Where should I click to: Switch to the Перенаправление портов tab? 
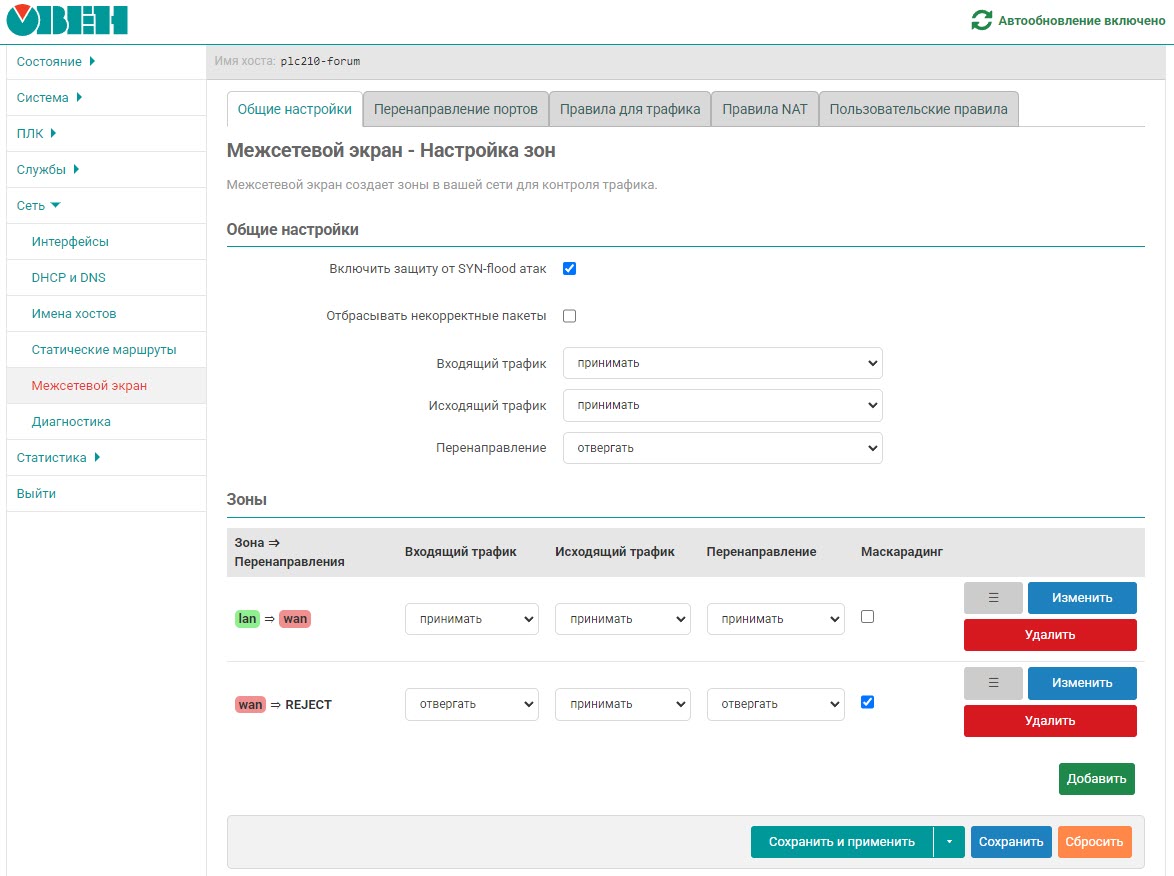point(455,109)
